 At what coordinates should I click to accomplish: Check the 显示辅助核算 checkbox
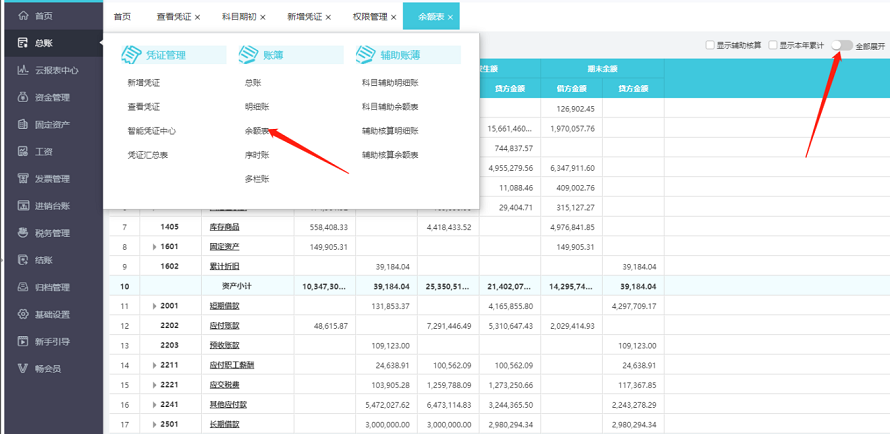pyautogui.click(x=710, y=45)
